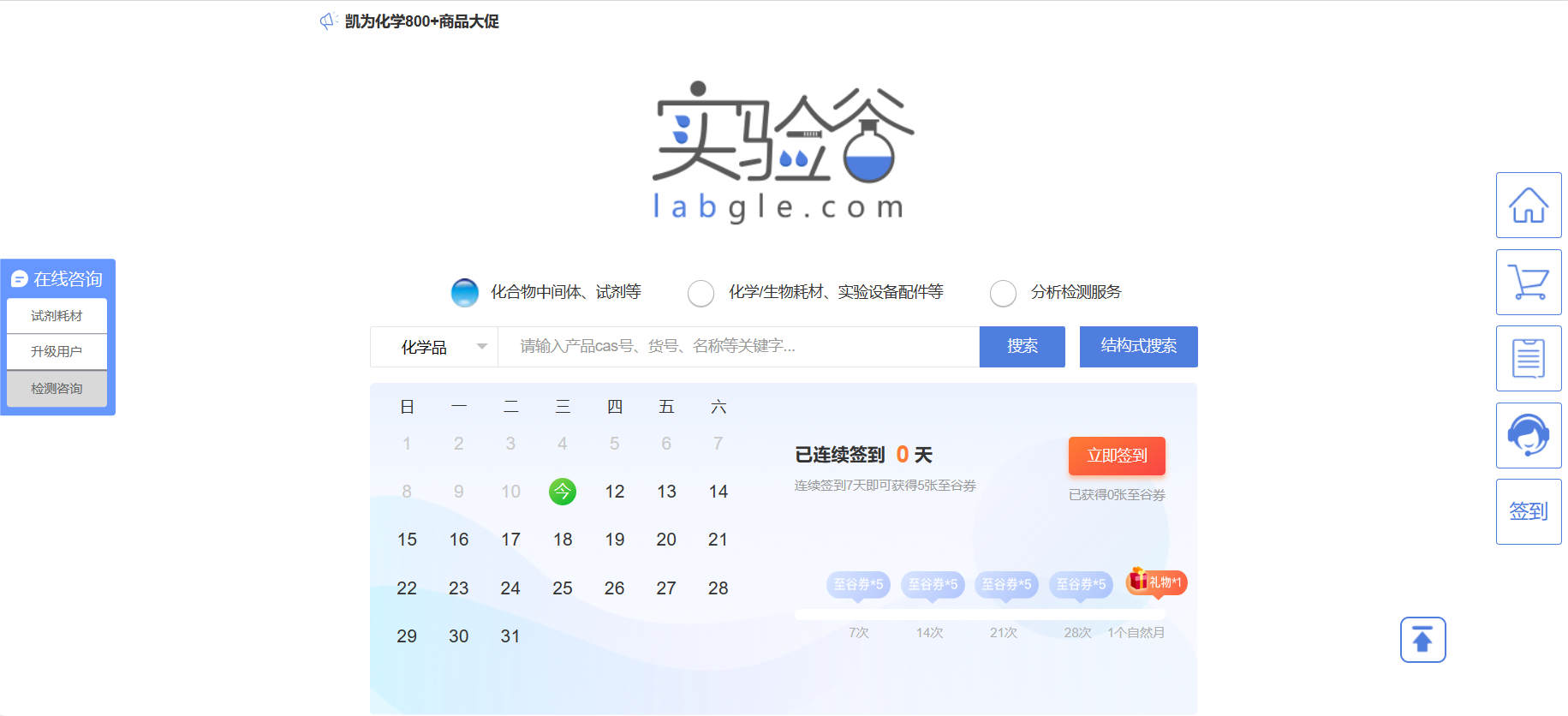The image size is (1568, 716).
Task: Click the labgle.com logo
Action: click(x=783, y=152)
